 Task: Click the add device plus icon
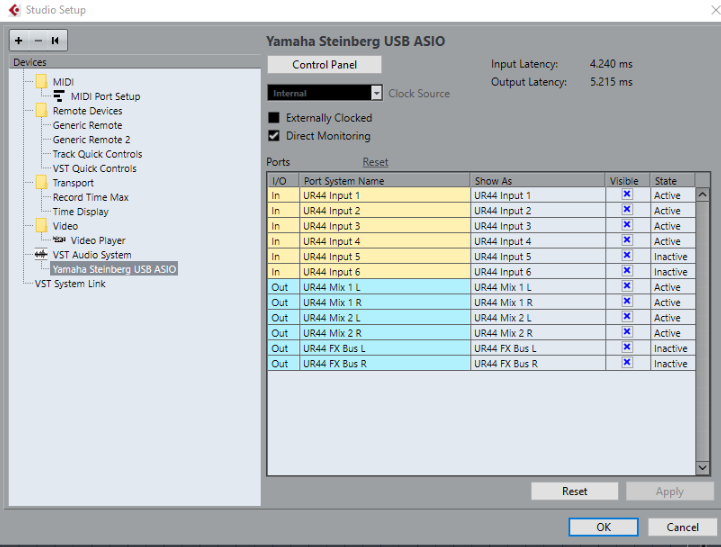click(x=19, y=40)
